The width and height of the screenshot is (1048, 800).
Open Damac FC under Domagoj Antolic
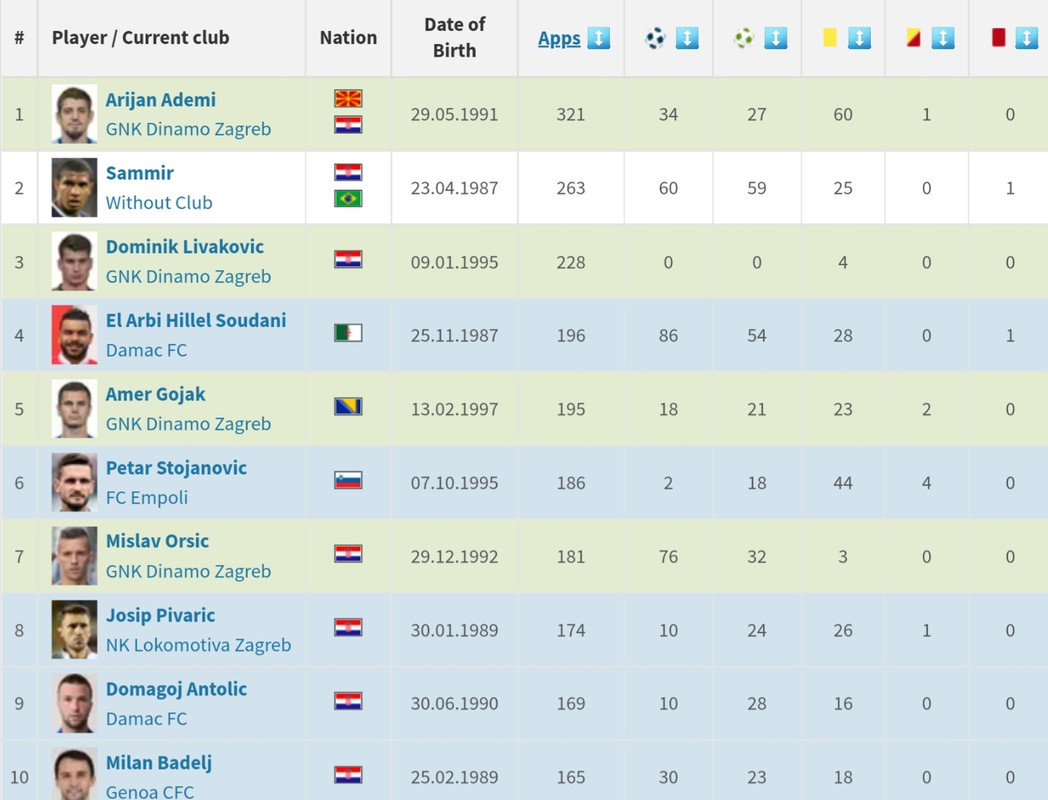(x=146, y=718)
